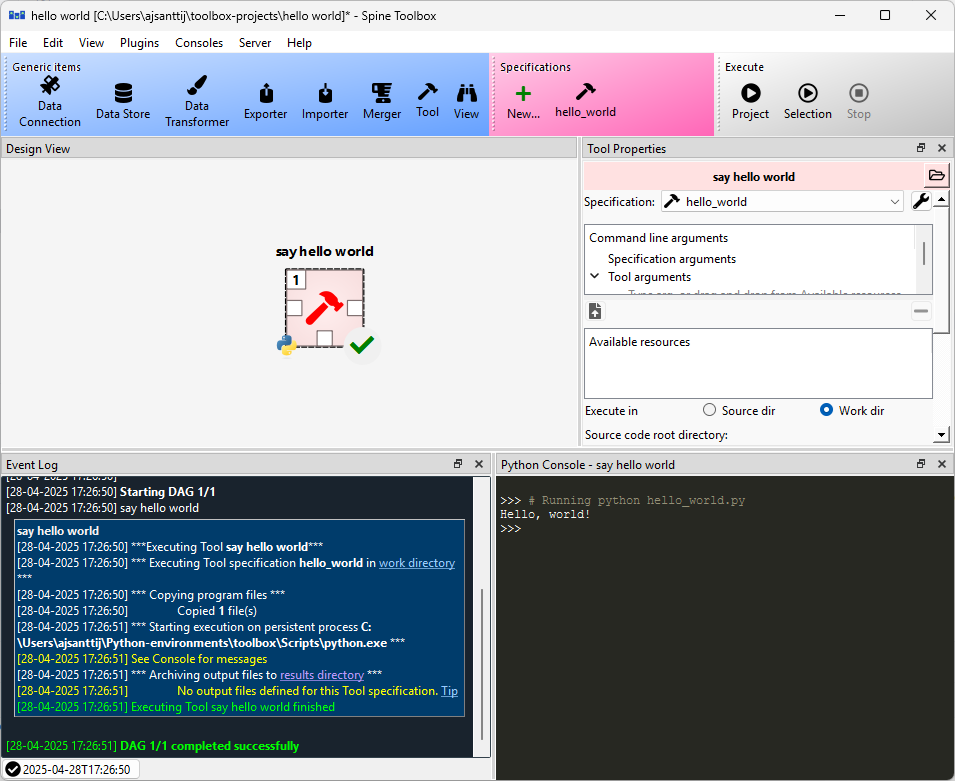Open the View menu

point(91,43)
